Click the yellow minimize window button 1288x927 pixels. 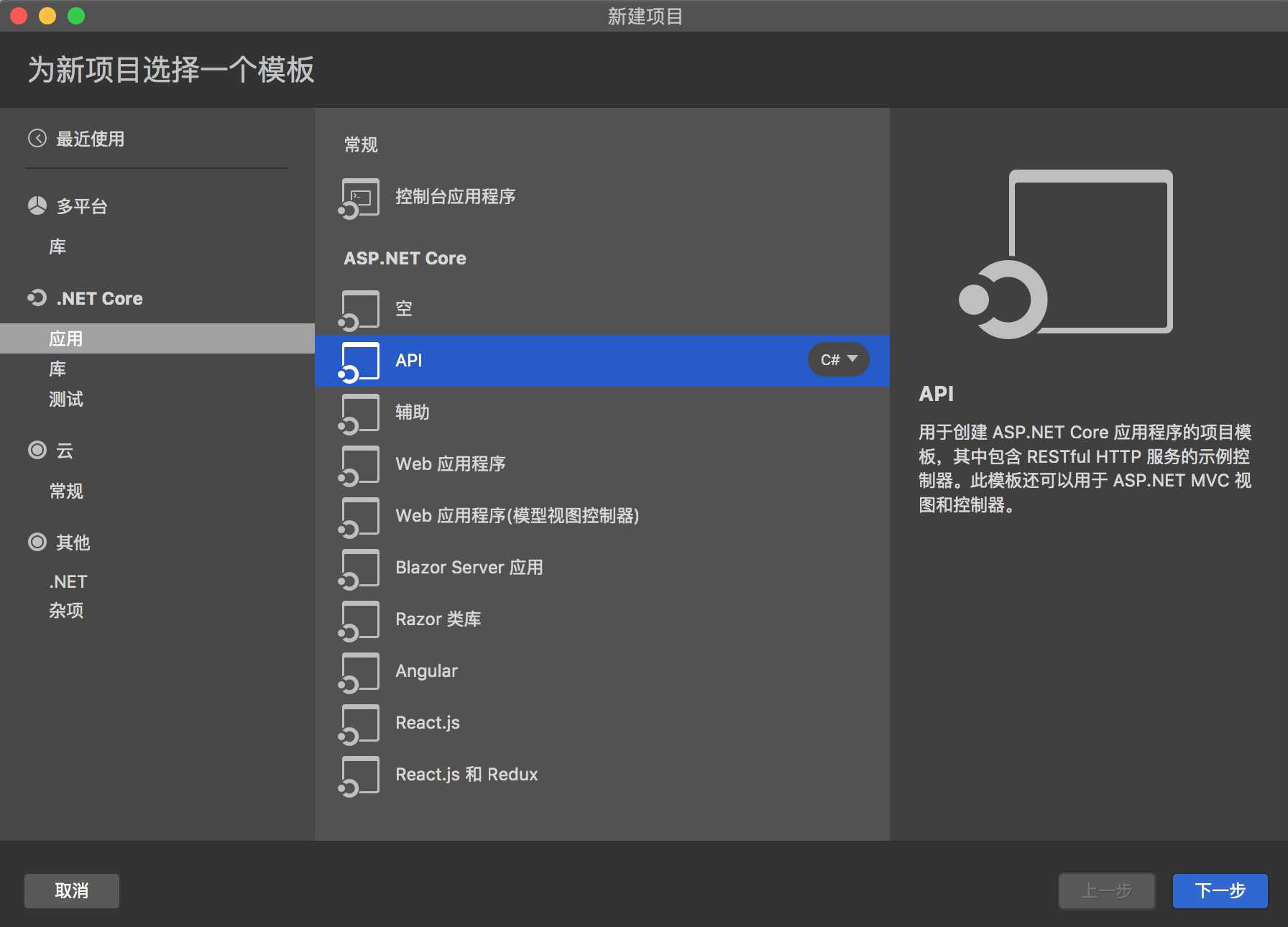[47, 16]
